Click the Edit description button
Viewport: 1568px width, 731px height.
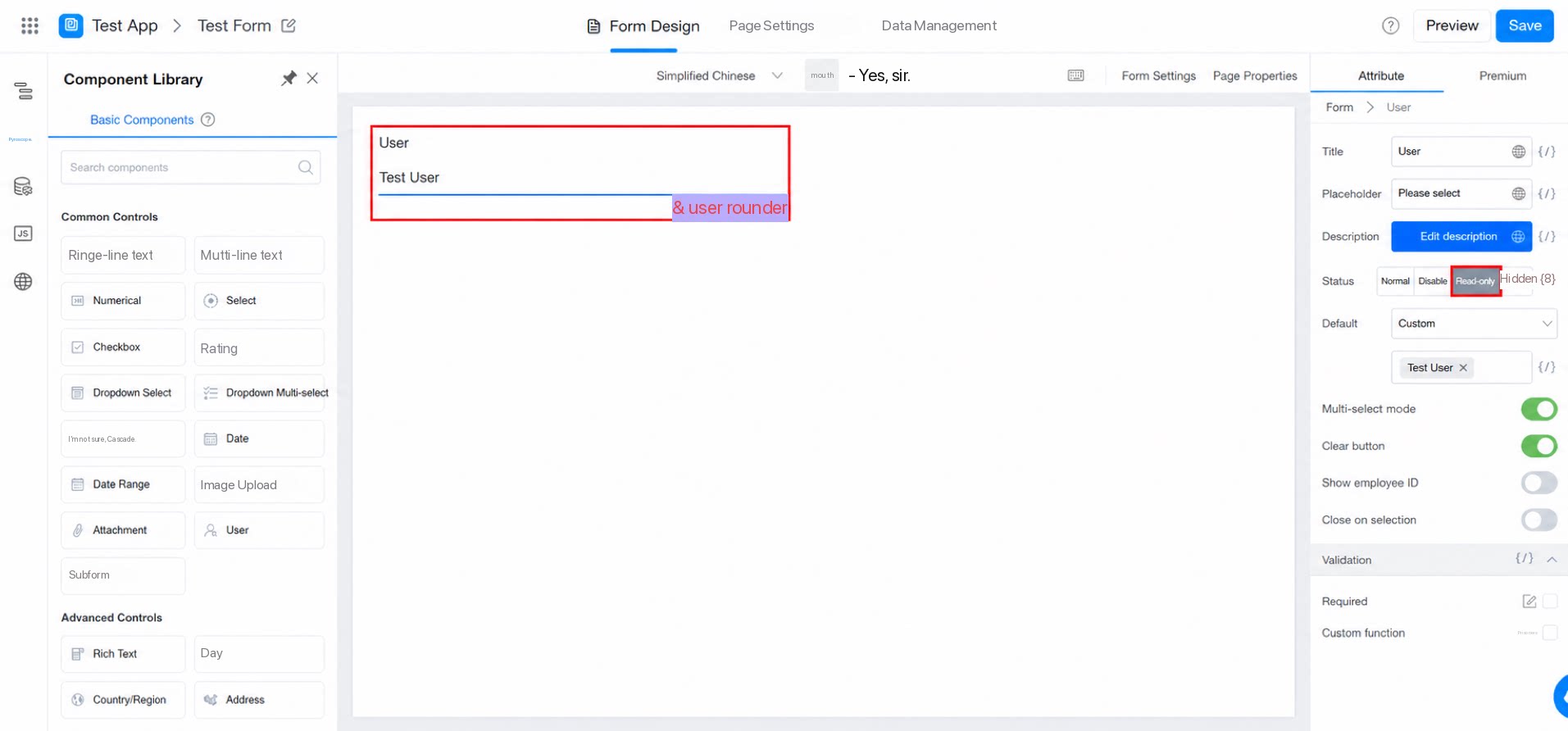(x=1459, y=236)
